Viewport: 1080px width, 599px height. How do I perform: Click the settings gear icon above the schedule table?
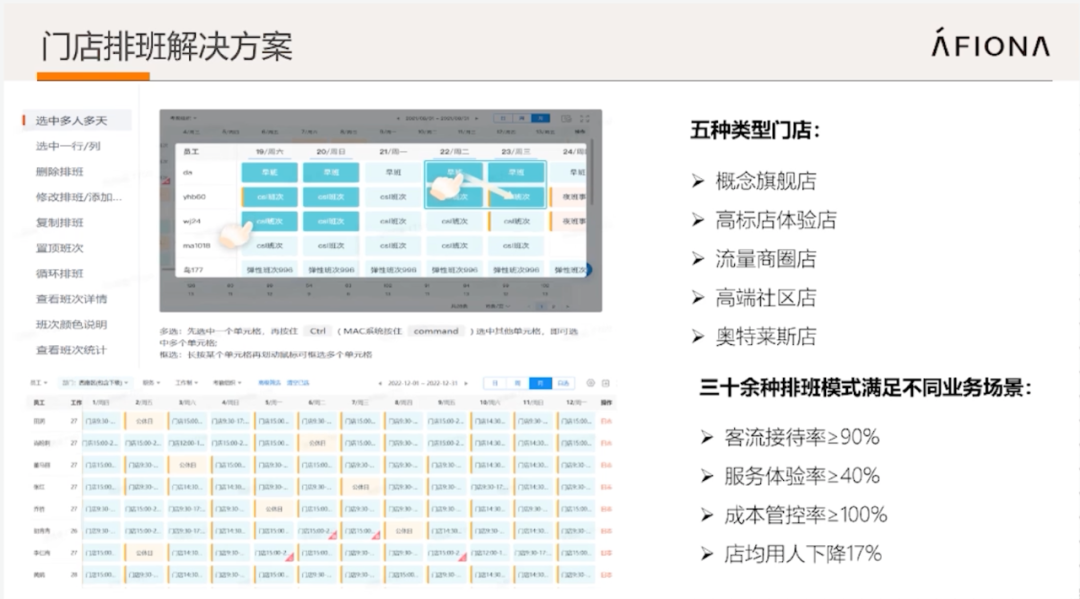pos(590,383)
